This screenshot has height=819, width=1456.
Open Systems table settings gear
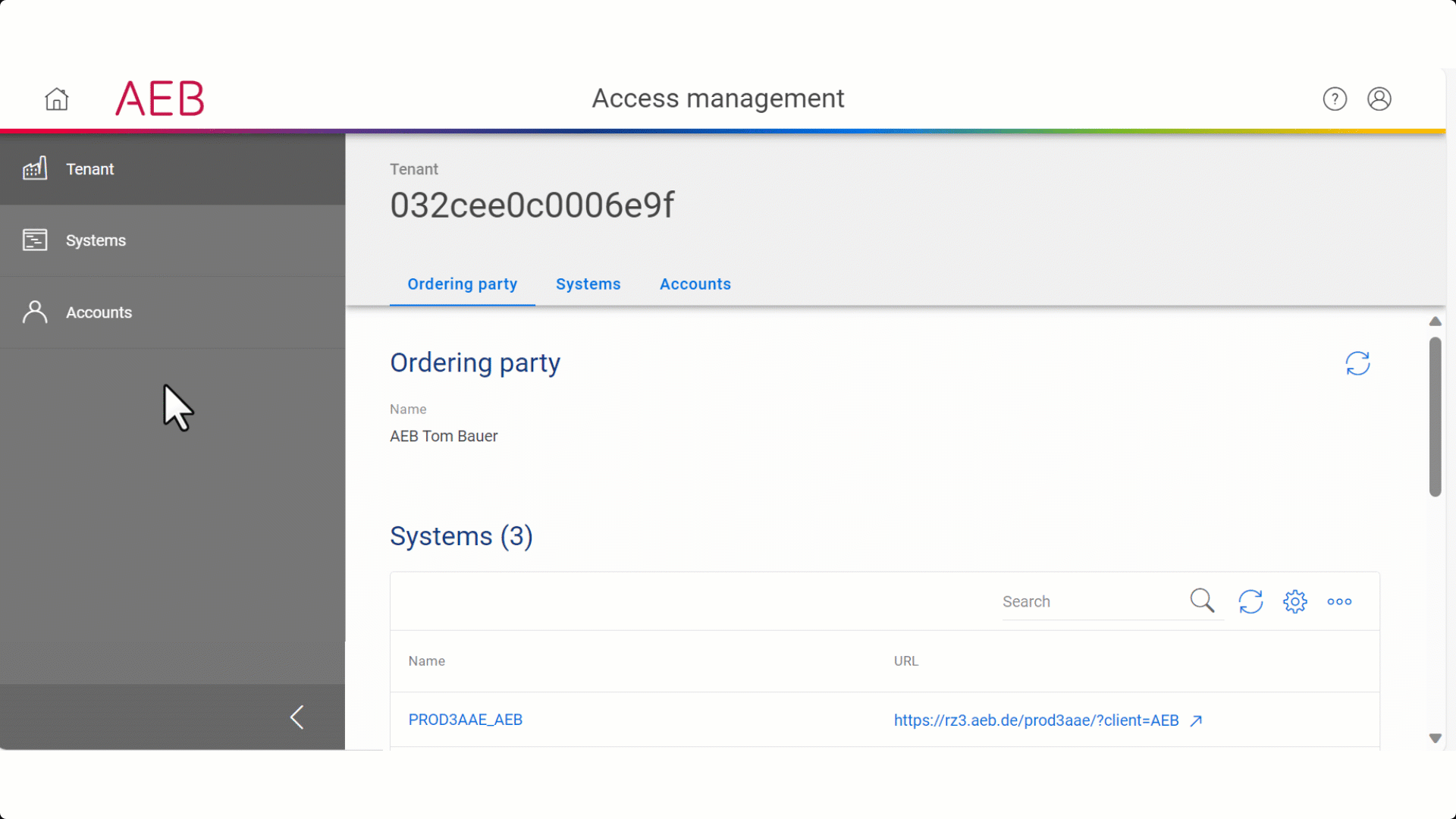tap(1295, 601)
